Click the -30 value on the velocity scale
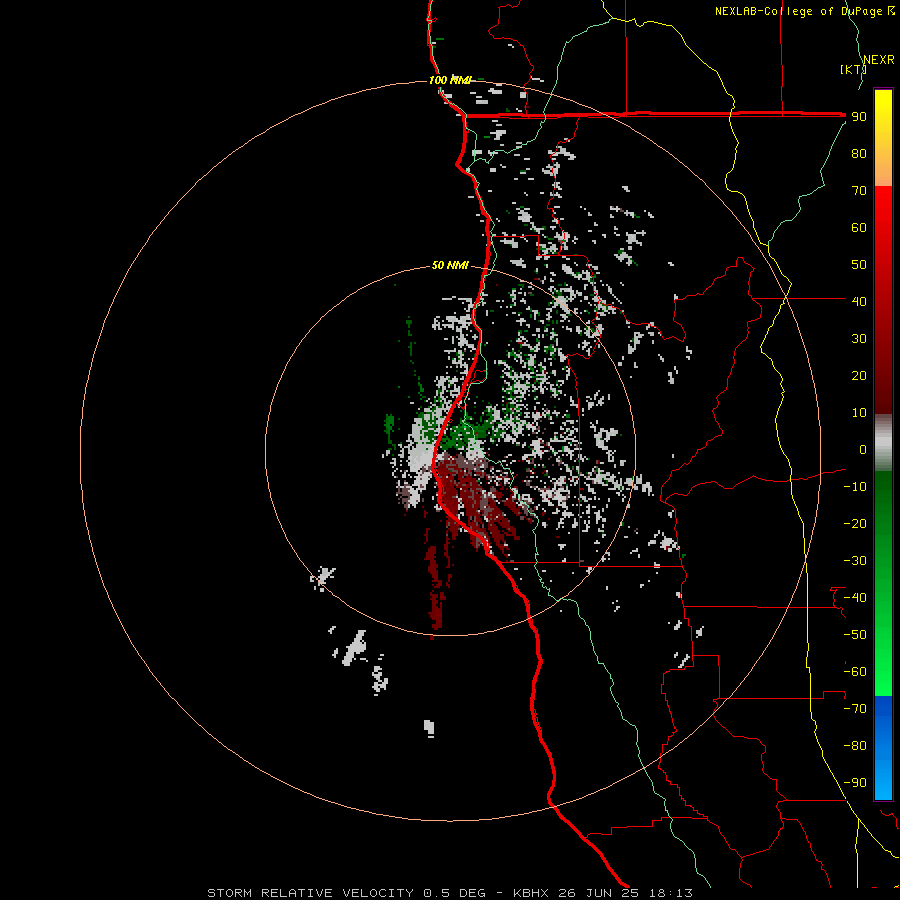900x900 pixels. 855,561
